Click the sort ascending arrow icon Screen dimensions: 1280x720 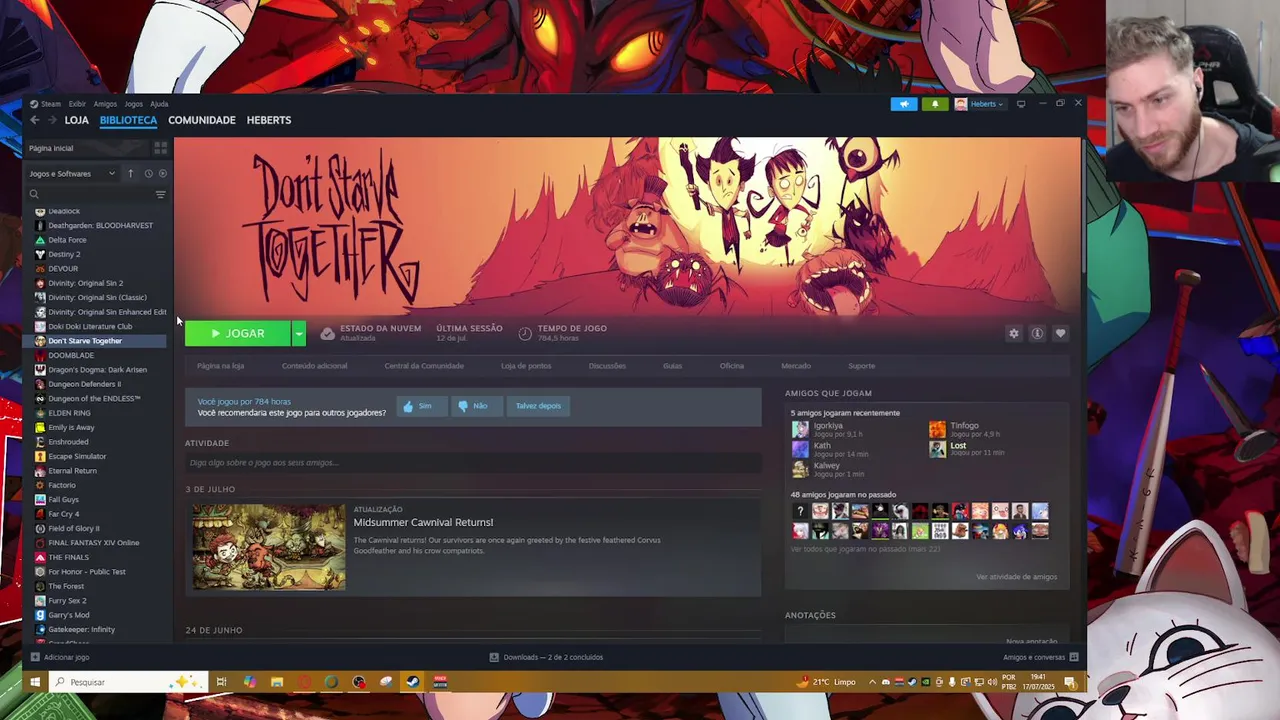130,173
